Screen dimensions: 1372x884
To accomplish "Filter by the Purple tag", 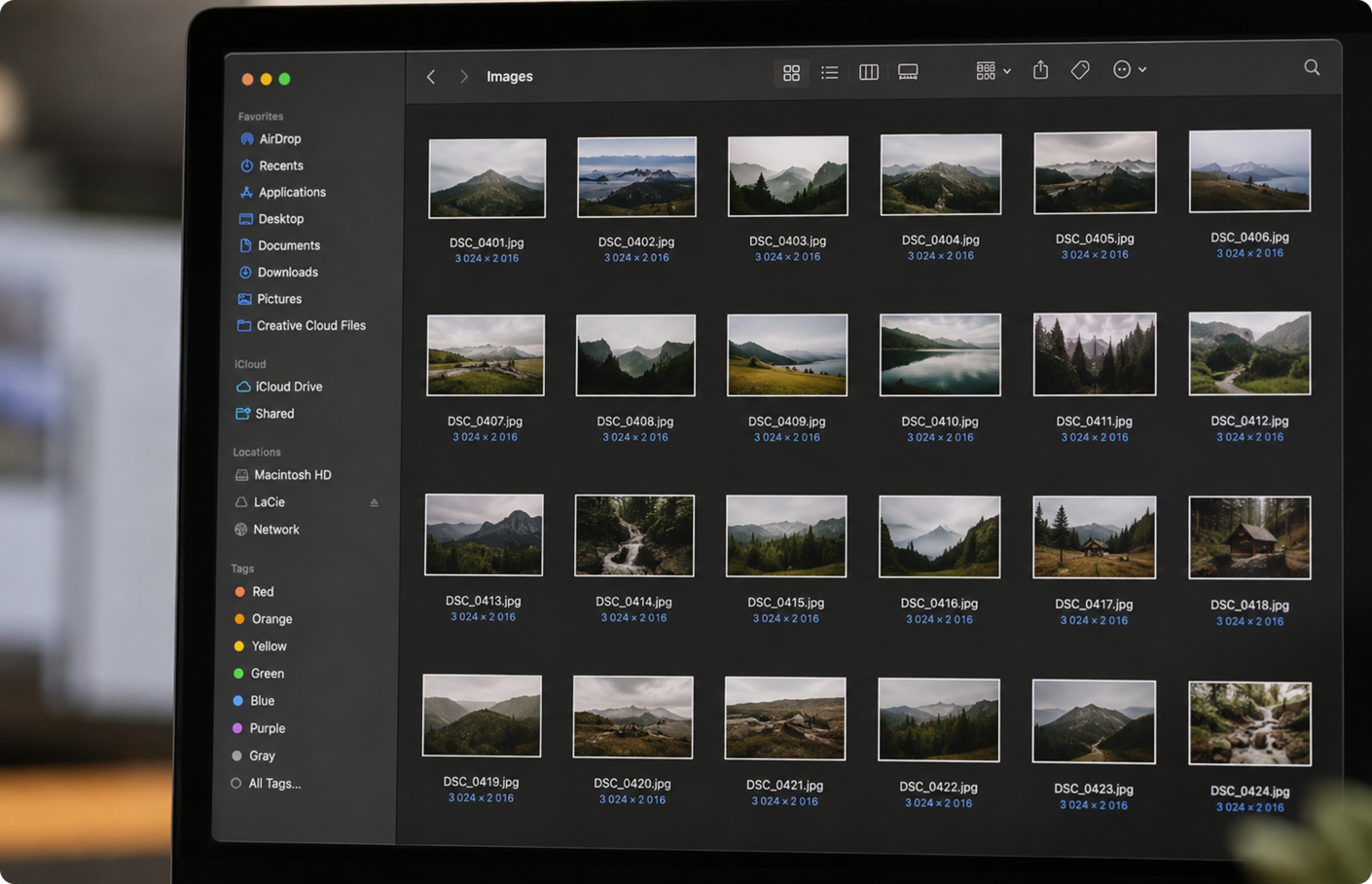I will 258,728.
